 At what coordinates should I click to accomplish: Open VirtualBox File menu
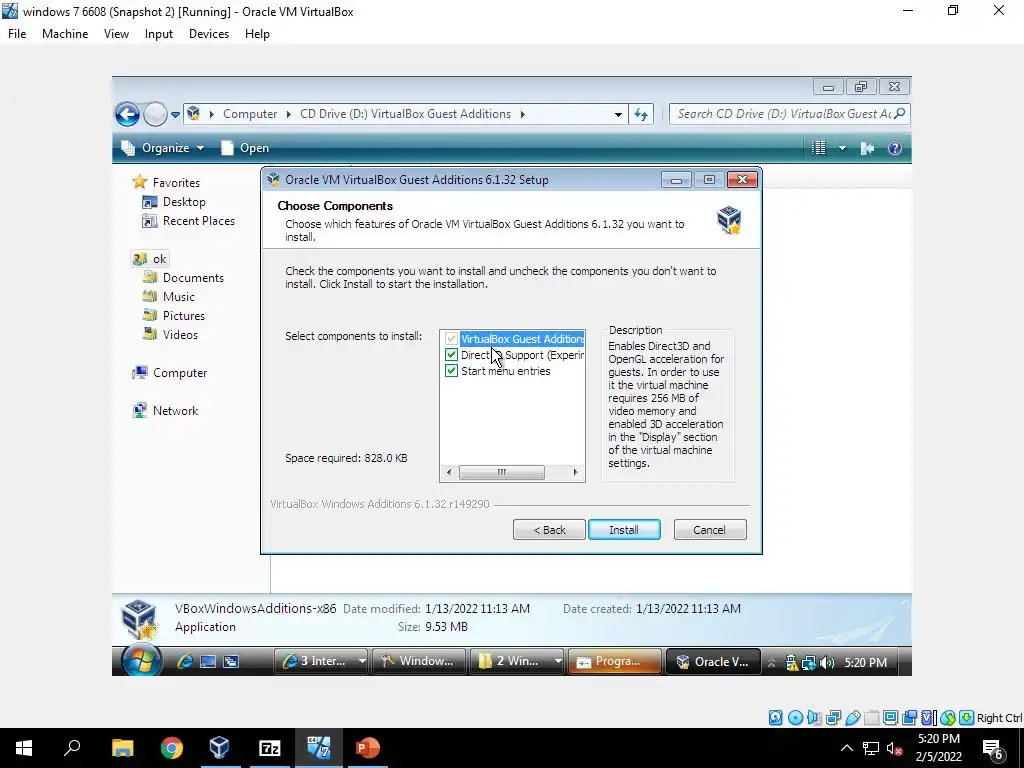coord(17,34)
